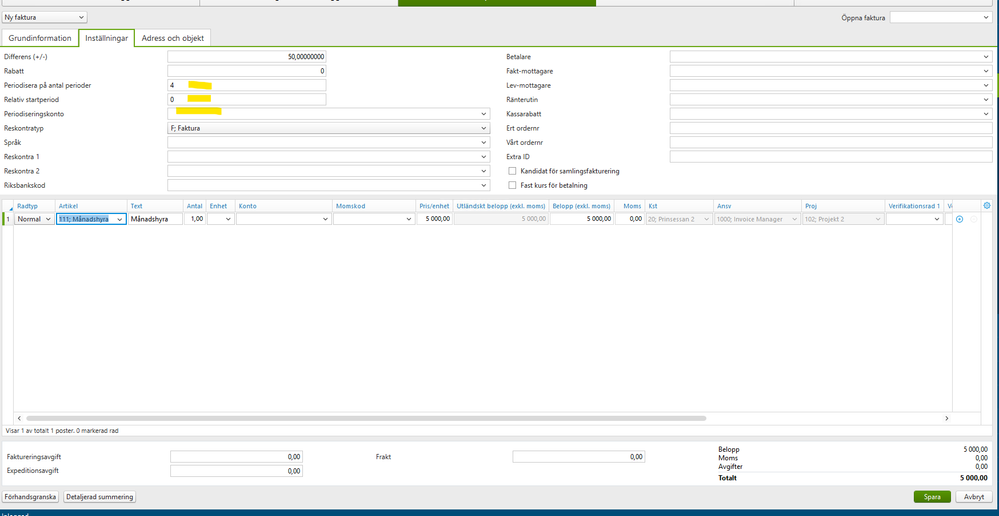
Task: Select row 1 by its row number
Action: (8, 219)
